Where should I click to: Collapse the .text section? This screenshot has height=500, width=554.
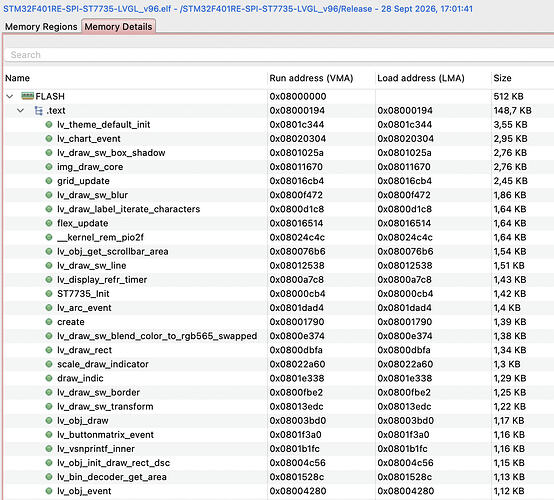click(x=20, y=110)
